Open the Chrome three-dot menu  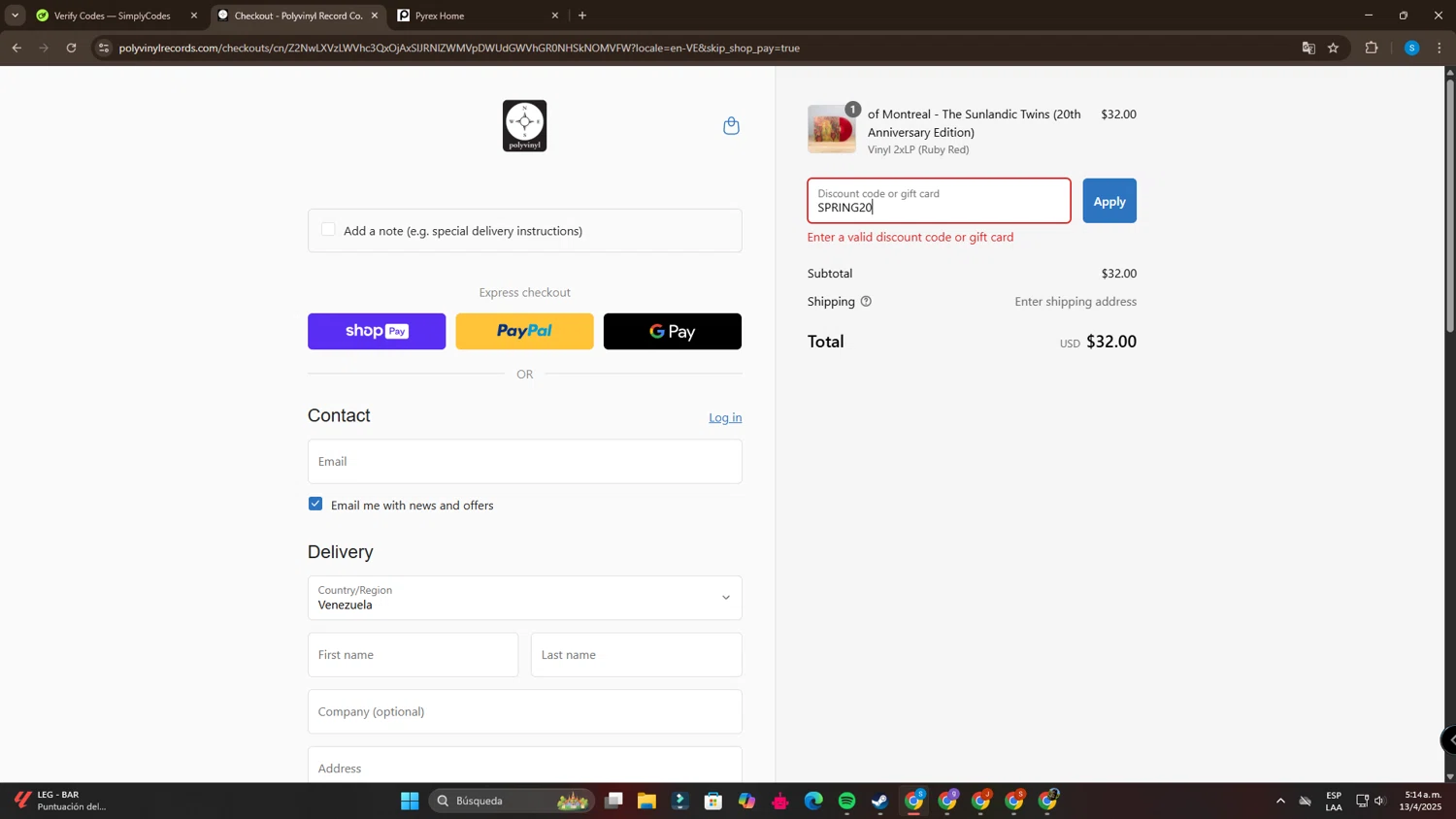tap(1439, 48)
